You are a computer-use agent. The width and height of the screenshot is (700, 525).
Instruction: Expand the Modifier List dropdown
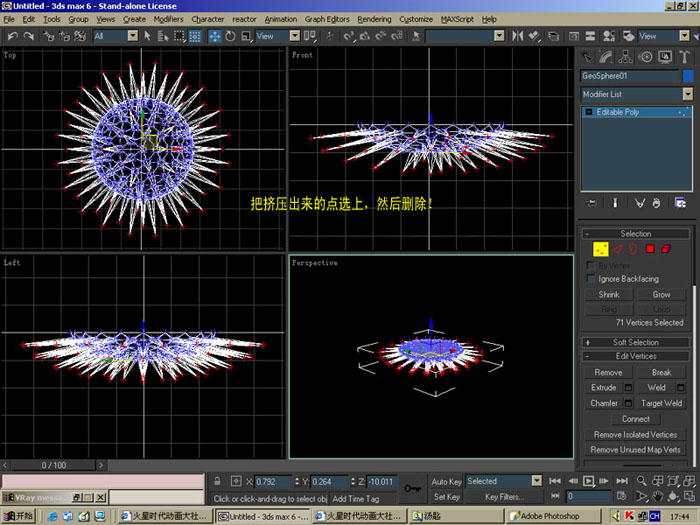(688, 94)
